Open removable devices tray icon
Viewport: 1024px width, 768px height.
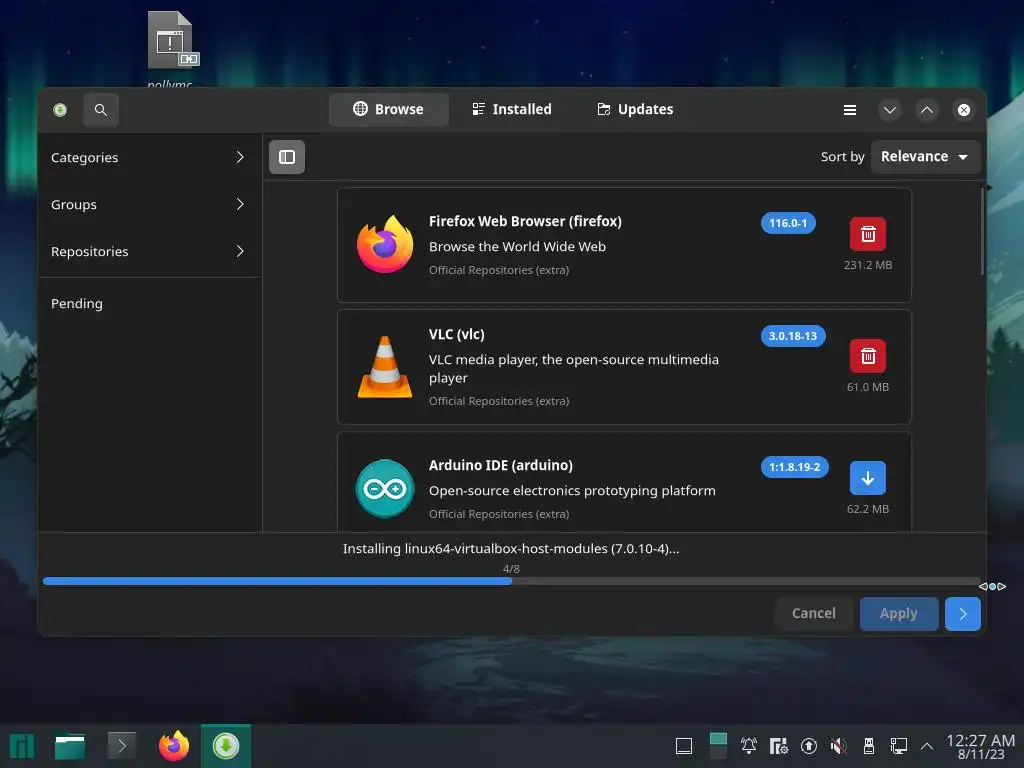pyautogui.click(x=869, y=746)
